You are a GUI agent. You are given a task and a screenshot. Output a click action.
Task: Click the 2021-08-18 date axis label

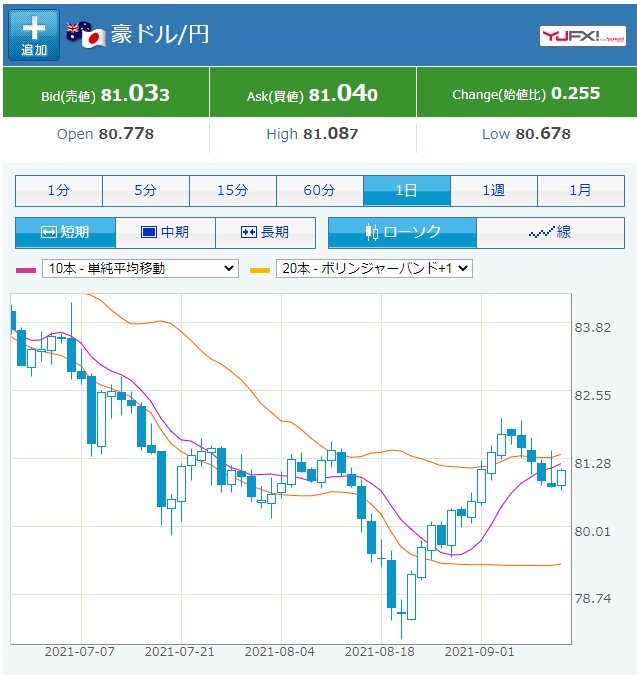coord(380,652)
